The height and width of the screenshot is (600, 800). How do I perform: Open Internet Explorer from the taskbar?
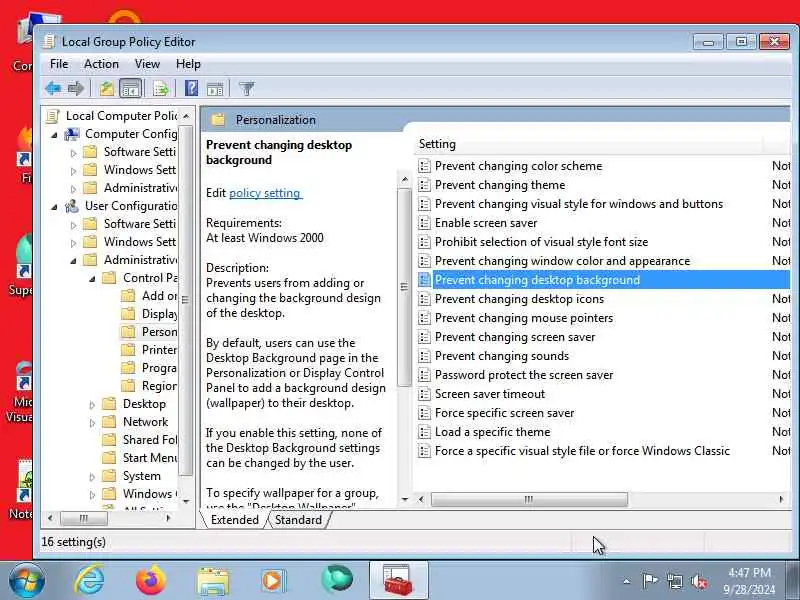(x=90, y=581)
